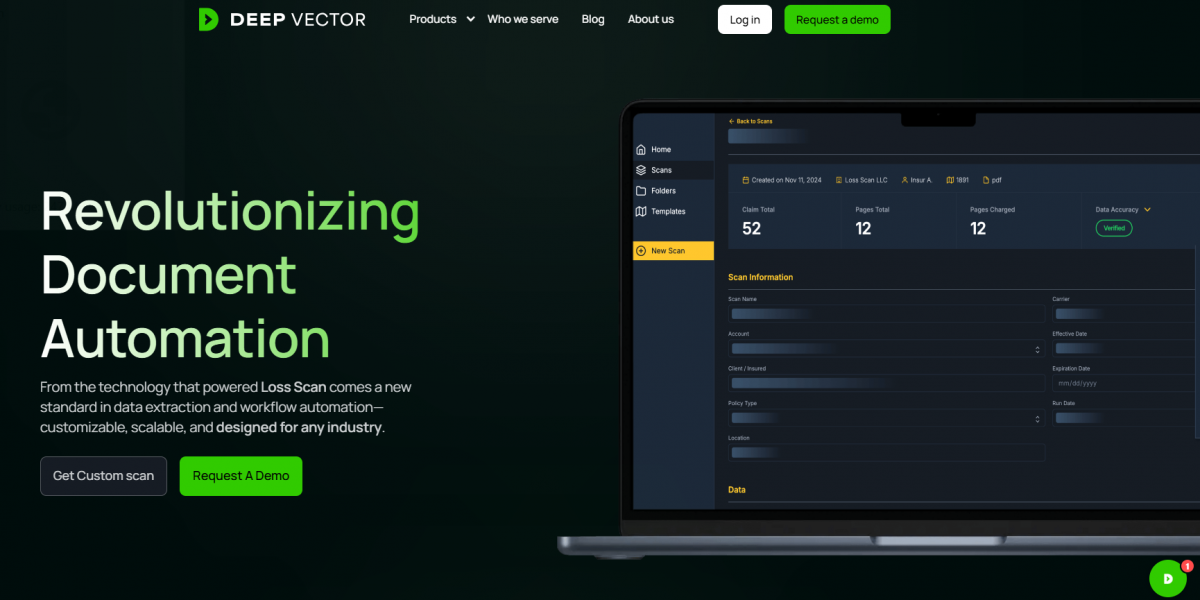Start a New Scan with the plus icon
The image size is (1200, 600).
click(x=642, y=250)
